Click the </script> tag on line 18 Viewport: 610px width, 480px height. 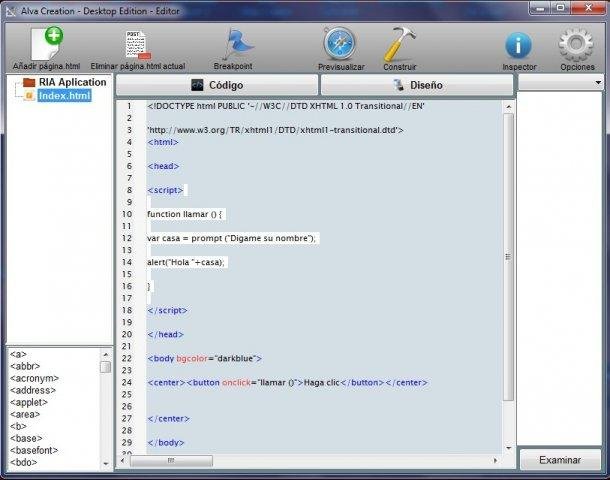click(x=168, y=310)
